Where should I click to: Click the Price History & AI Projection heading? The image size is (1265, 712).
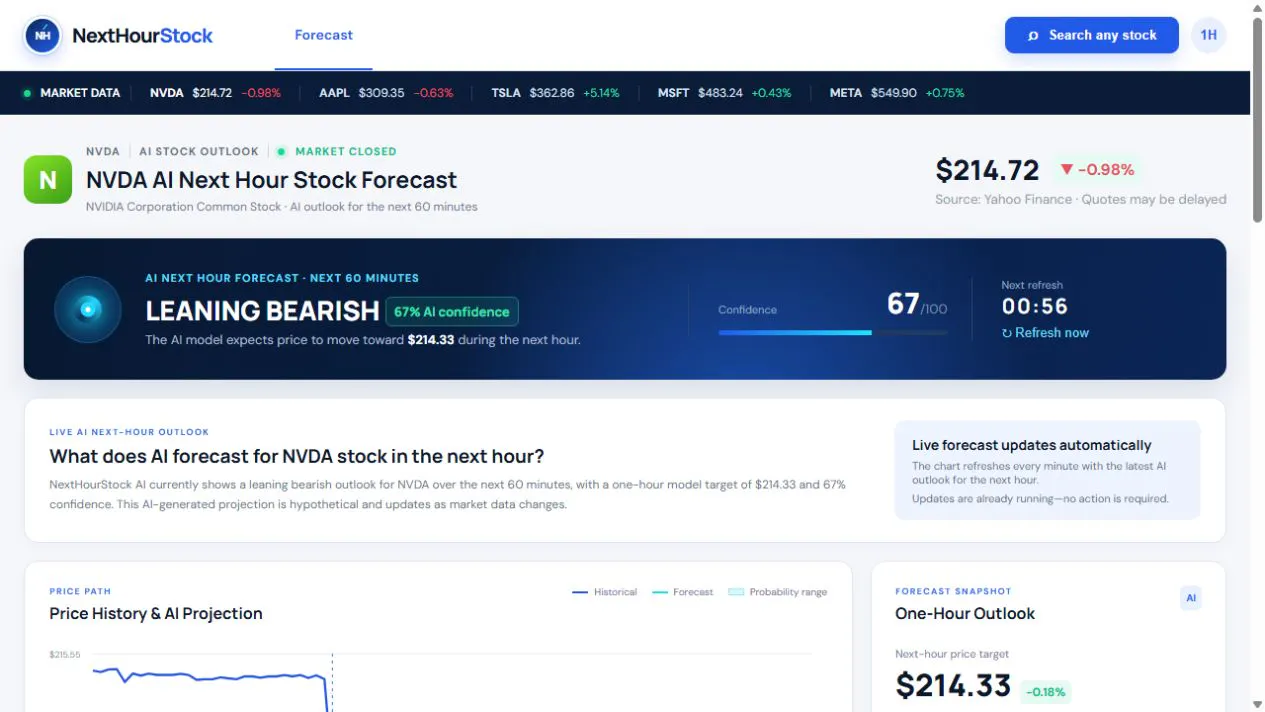[x=156, y=614]
